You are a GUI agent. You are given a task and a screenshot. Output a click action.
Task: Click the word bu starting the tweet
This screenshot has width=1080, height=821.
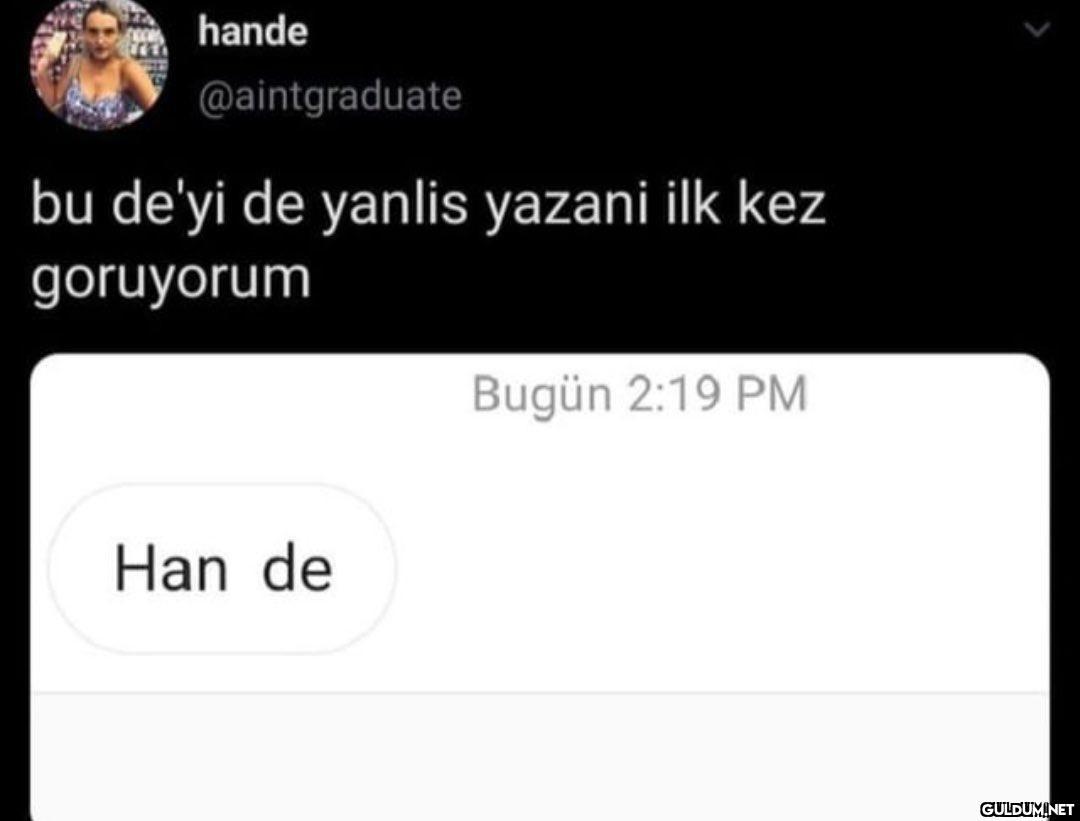pos(62,205)
